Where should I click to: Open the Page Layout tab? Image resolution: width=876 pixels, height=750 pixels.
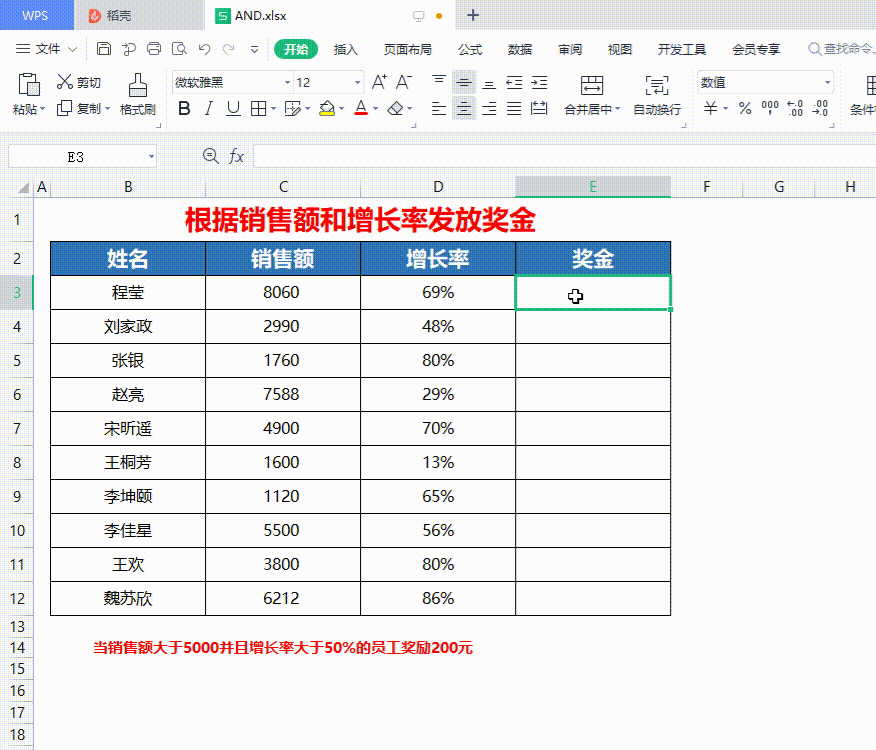(407, 49)
